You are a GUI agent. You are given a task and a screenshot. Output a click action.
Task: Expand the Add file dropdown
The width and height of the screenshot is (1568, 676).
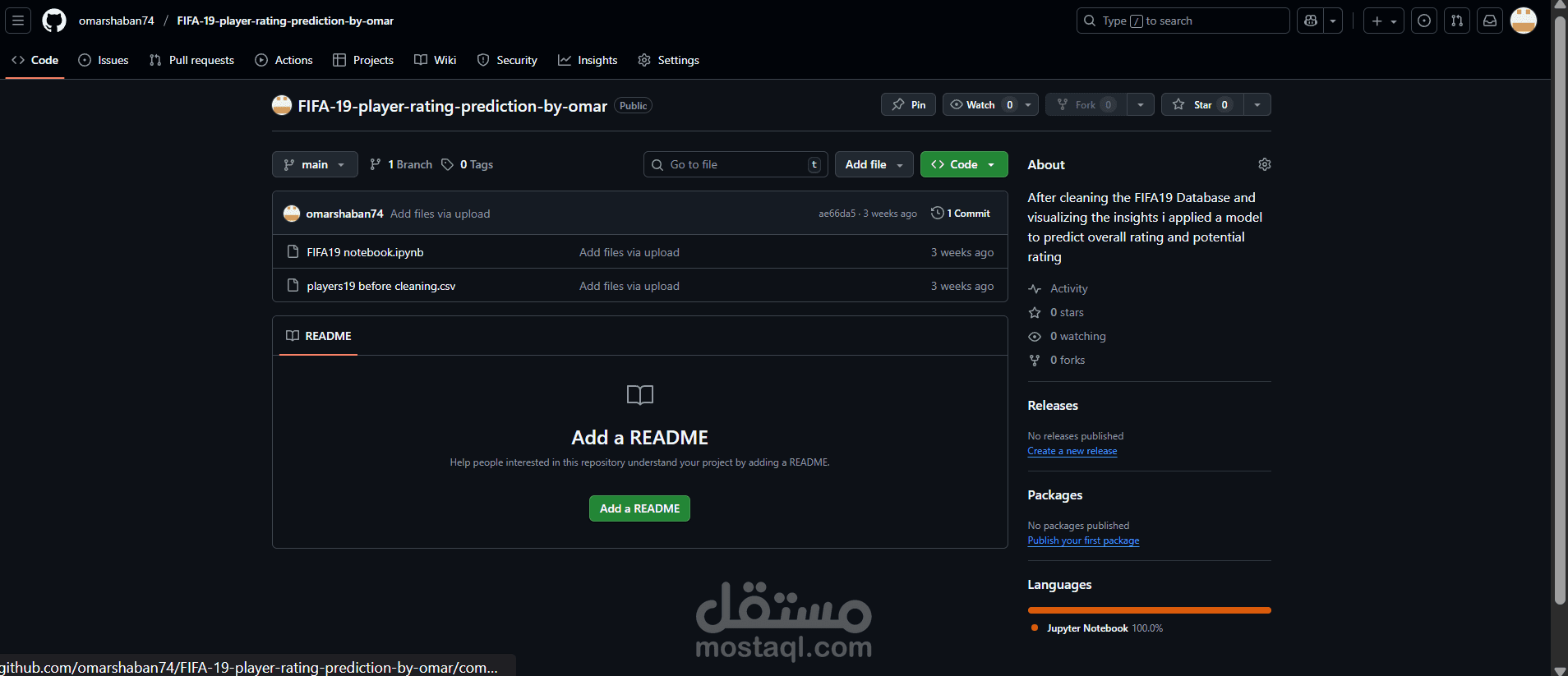[x=874, y=164]
